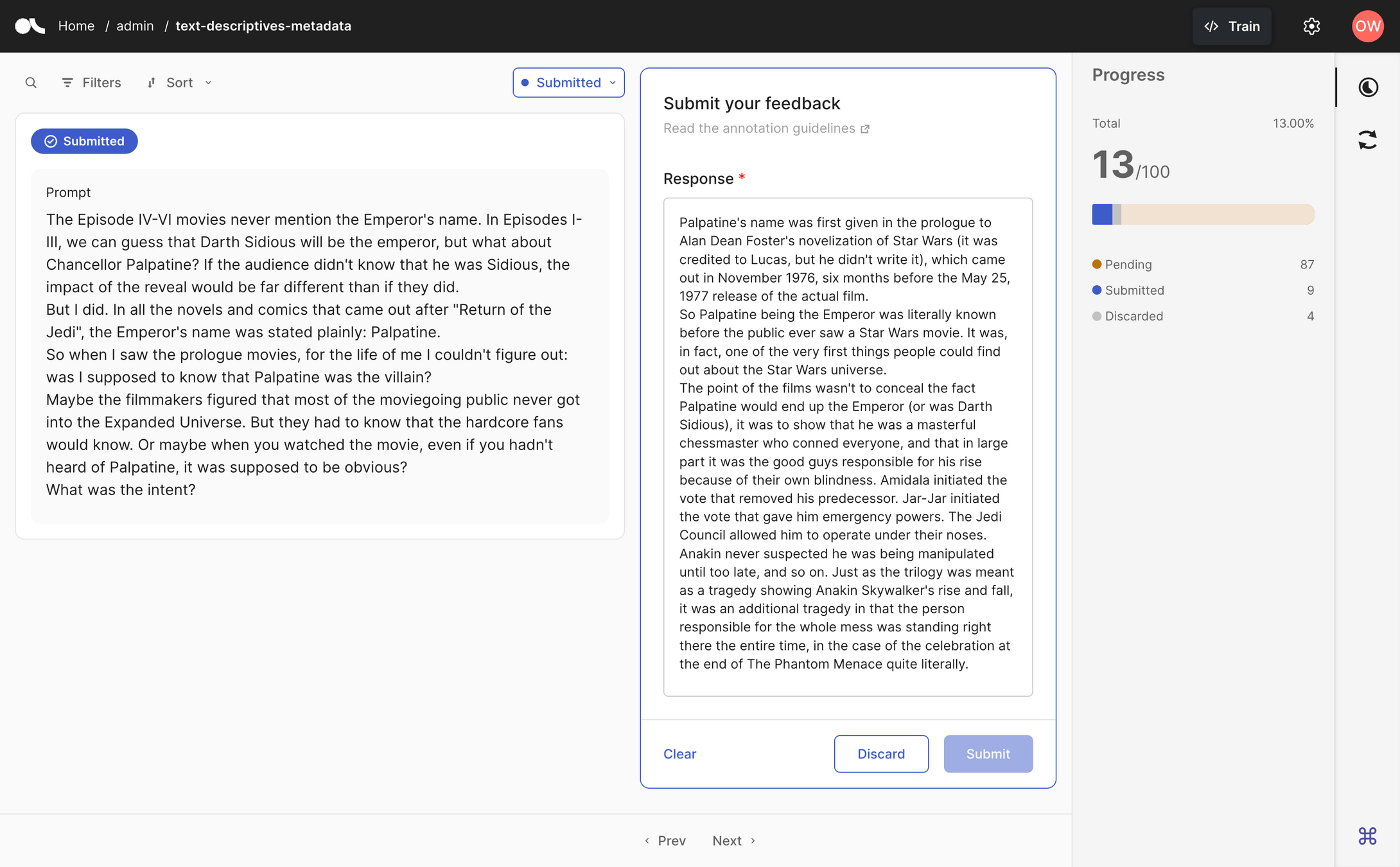The image size is (1400, 867).
Task: Open the Submitted status dropdown
Action: 568,83
